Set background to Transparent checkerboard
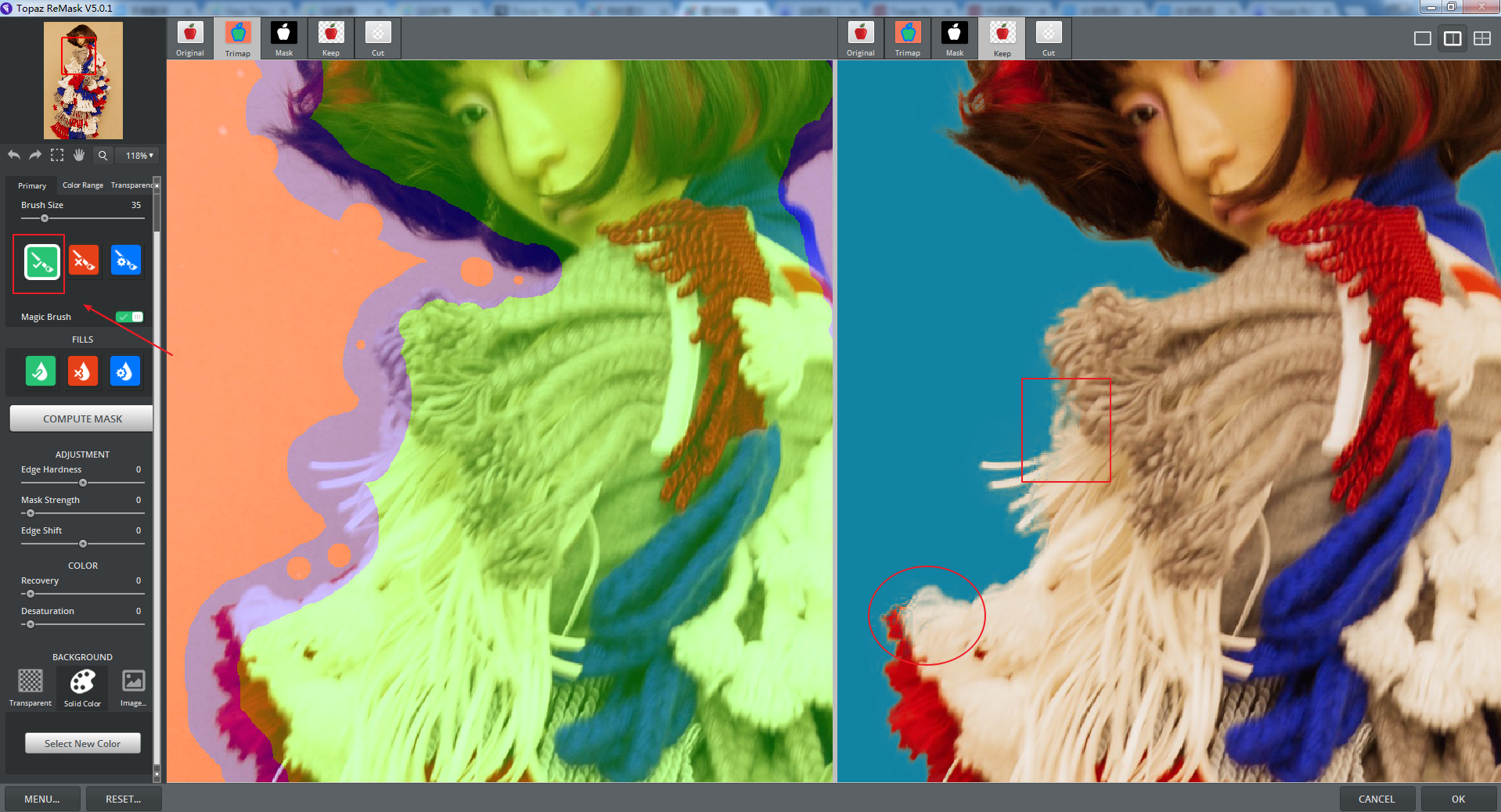Screen dimensions: 1501x812 (31, 687)
